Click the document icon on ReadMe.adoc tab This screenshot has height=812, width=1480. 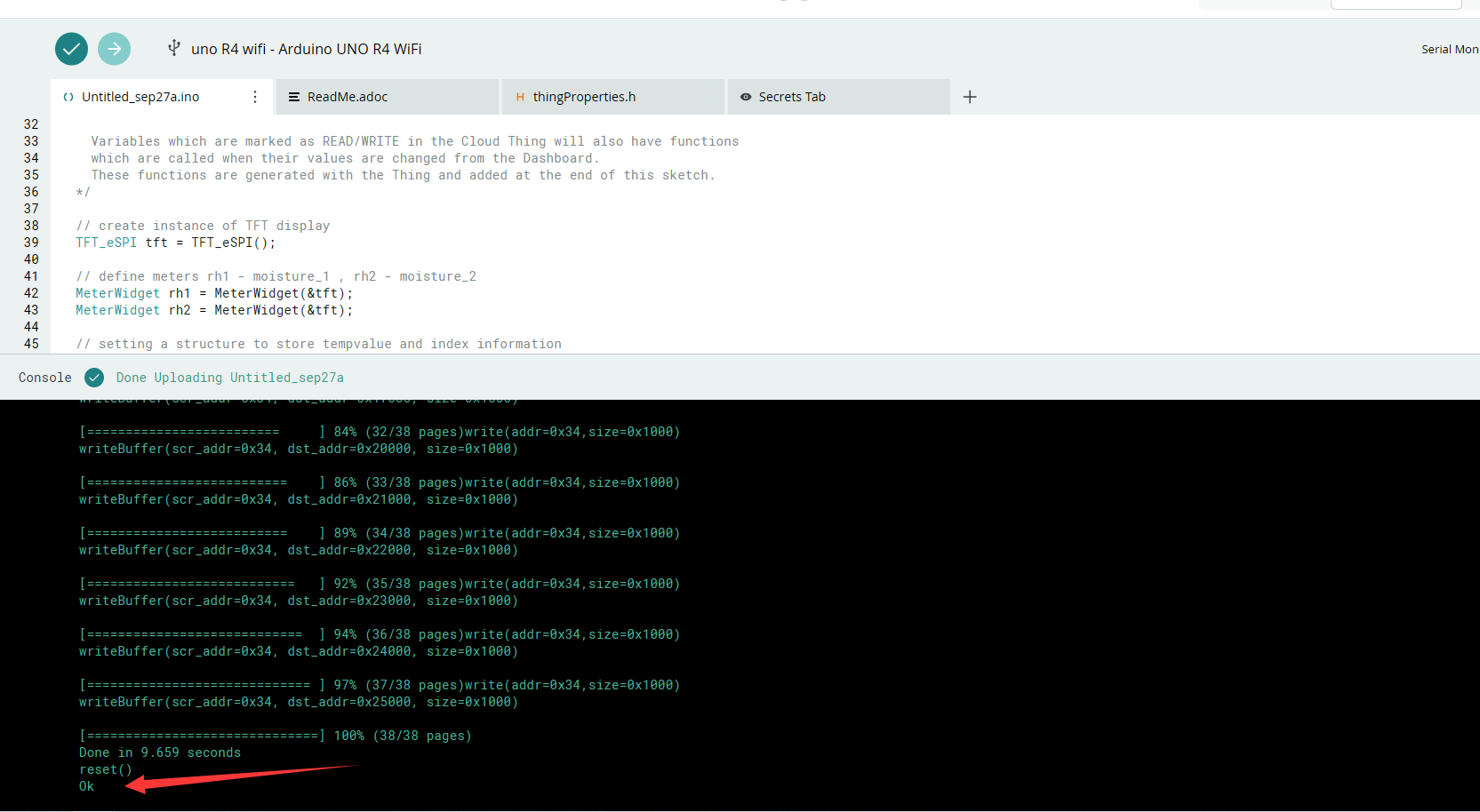[294, 97]
